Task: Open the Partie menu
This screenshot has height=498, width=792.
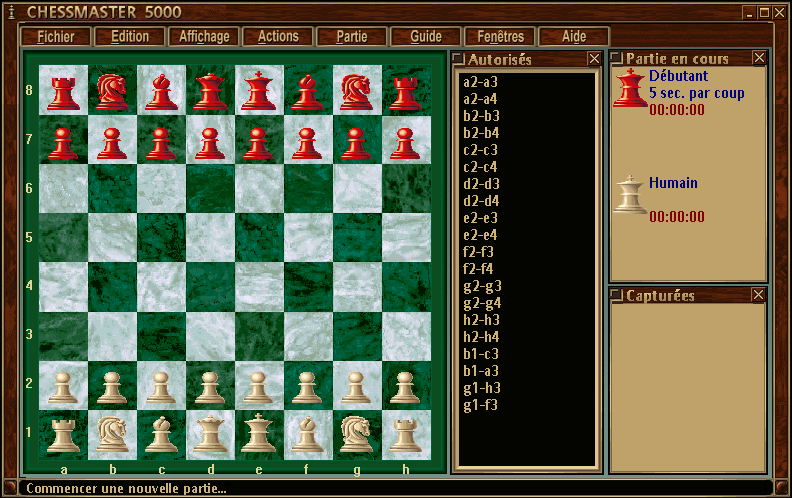Action: pos(352,37)
